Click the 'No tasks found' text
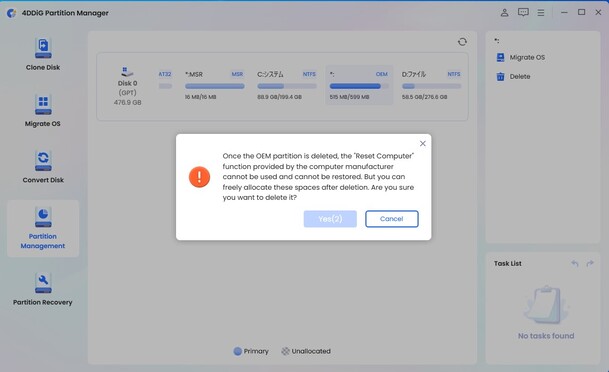 [x=546, y=336]
